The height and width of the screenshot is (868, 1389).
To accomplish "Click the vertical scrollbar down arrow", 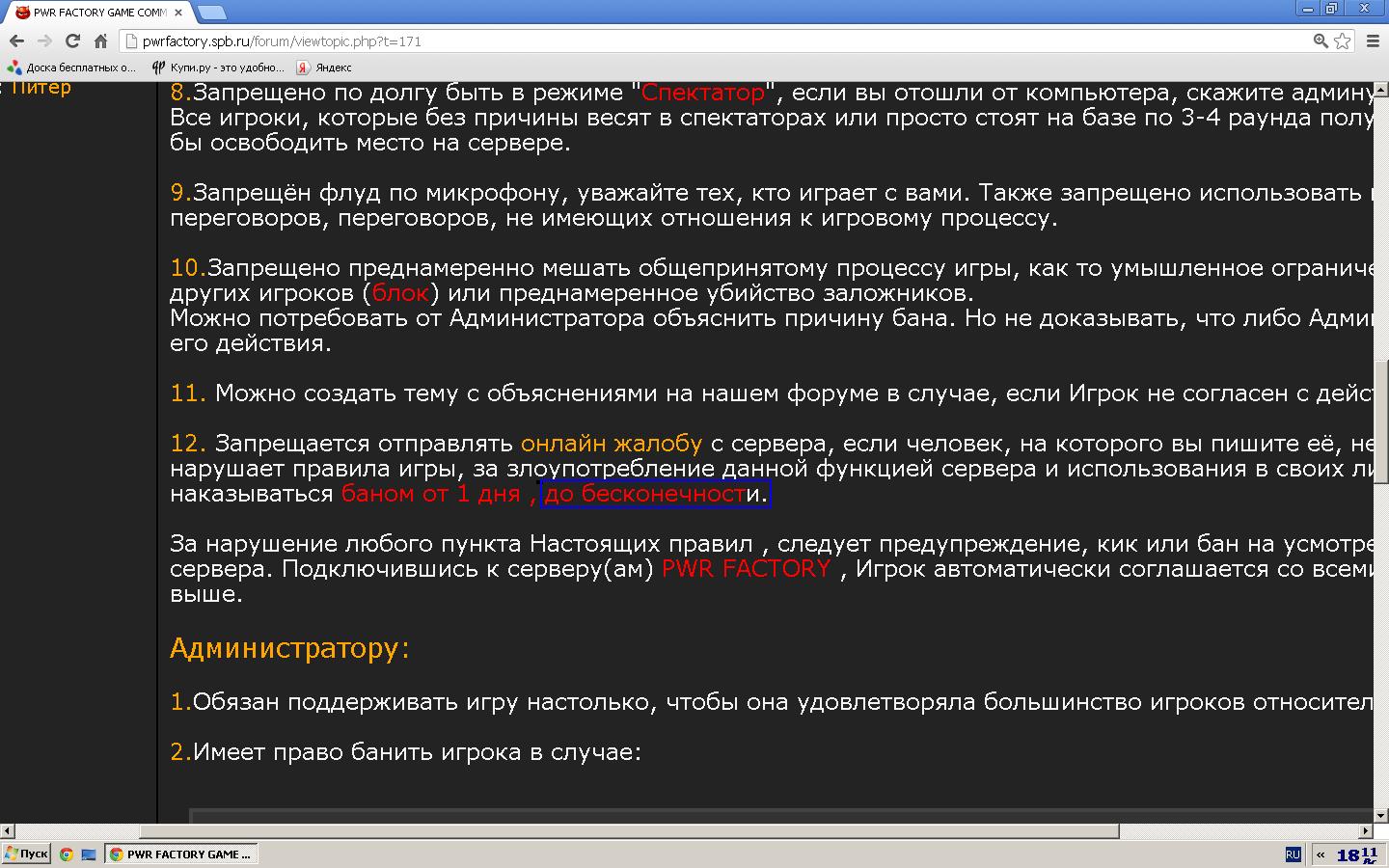I will tap(1380, 815).
